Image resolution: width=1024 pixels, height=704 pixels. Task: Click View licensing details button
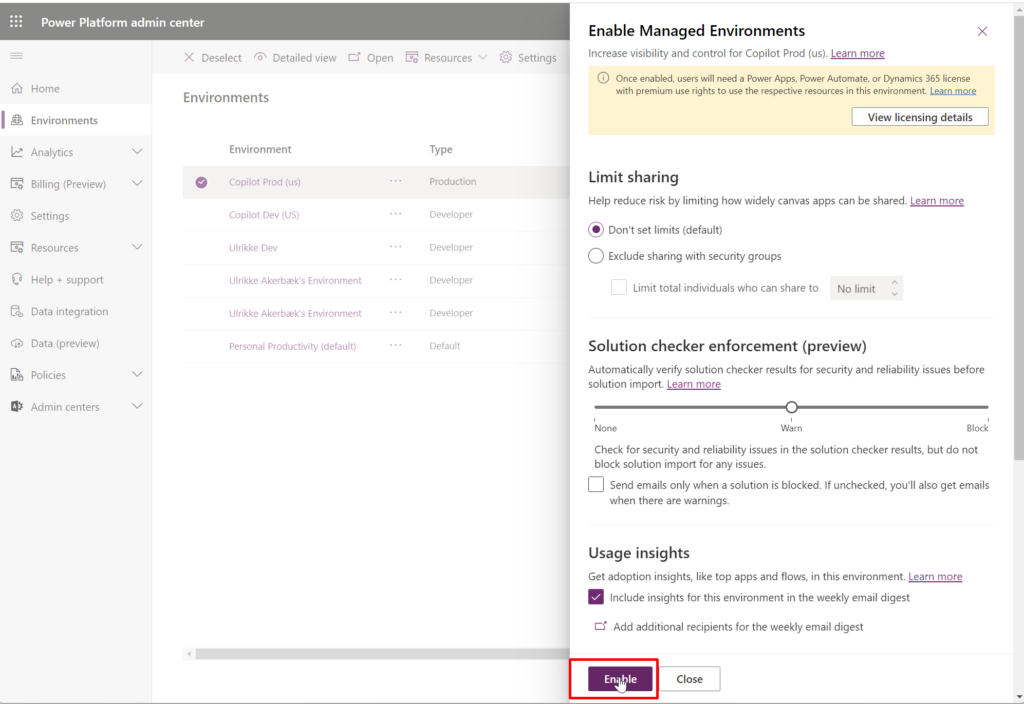[920, 117]
